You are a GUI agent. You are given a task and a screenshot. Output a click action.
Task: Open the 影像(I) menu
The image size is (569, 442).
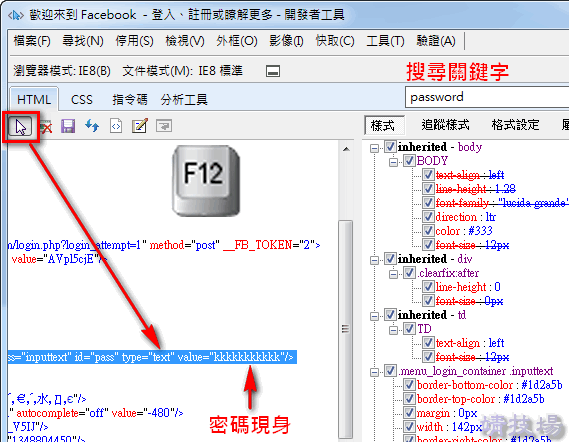(286, 41)
